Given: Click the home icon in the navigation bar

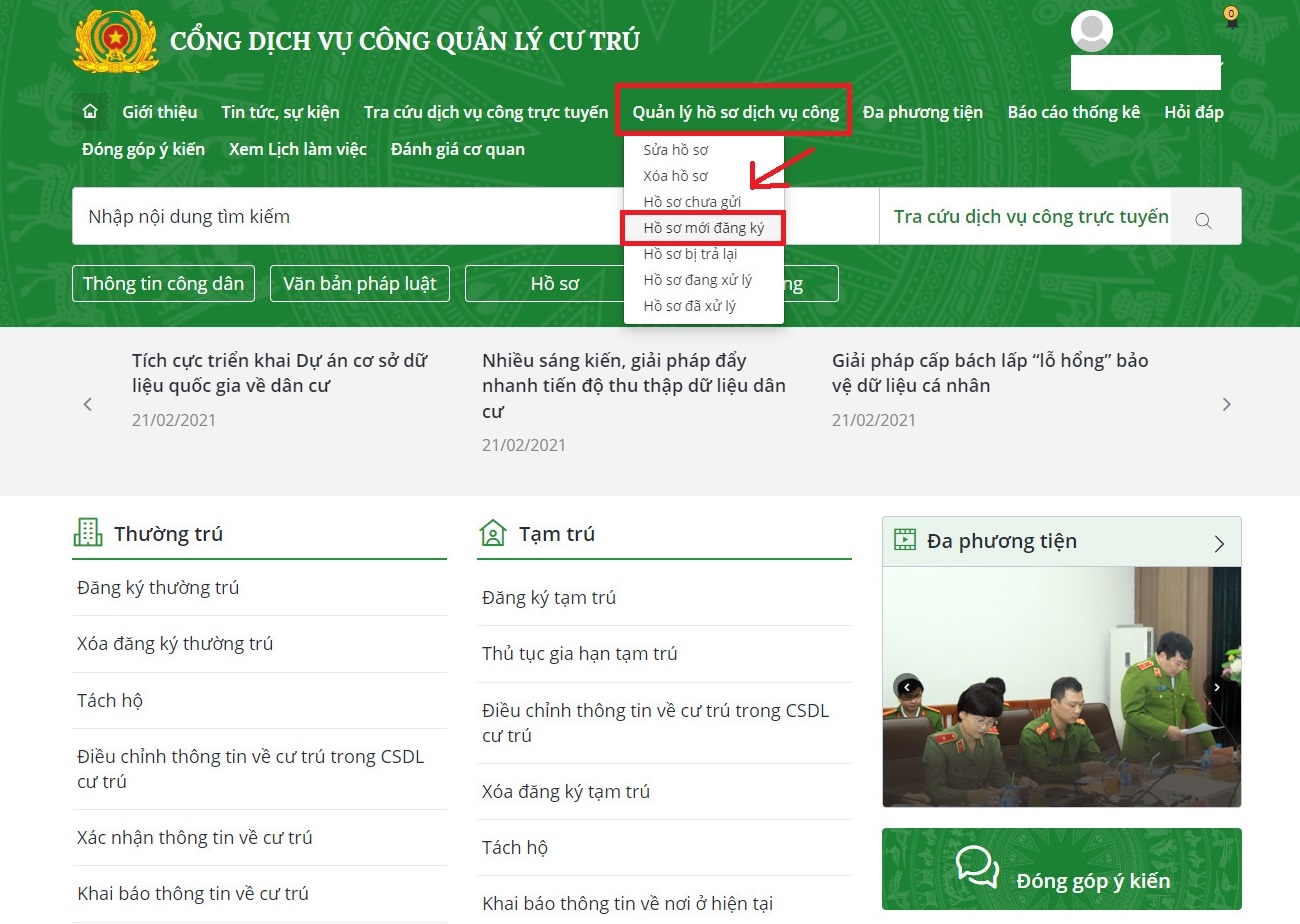Looking at the screenshot, I should (x=89, y=111).
